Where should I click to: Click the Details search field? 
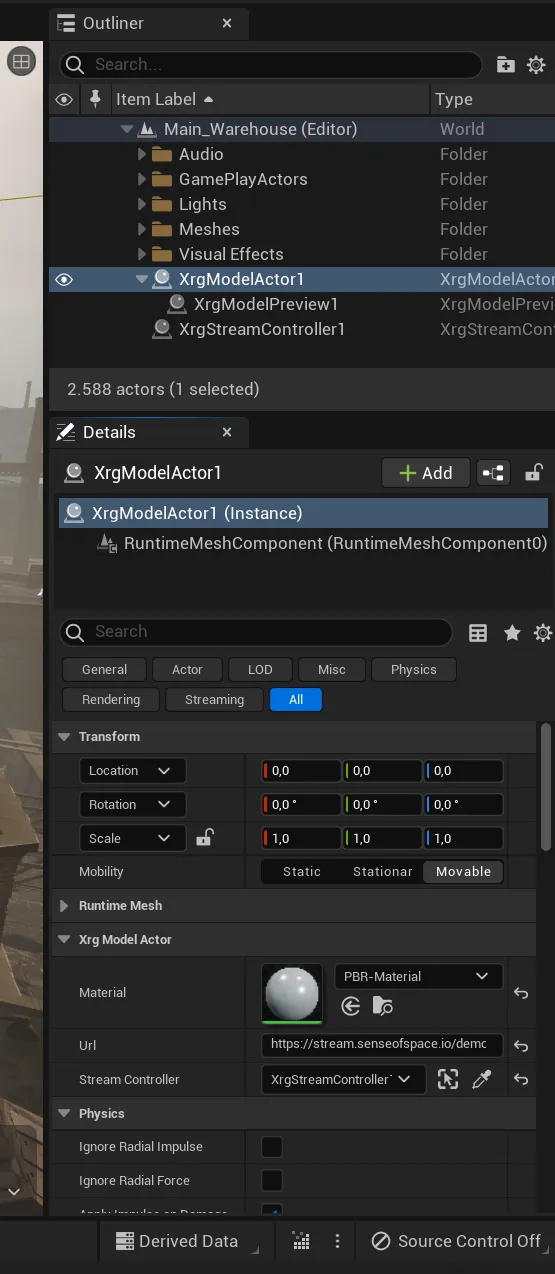[256, 632]
